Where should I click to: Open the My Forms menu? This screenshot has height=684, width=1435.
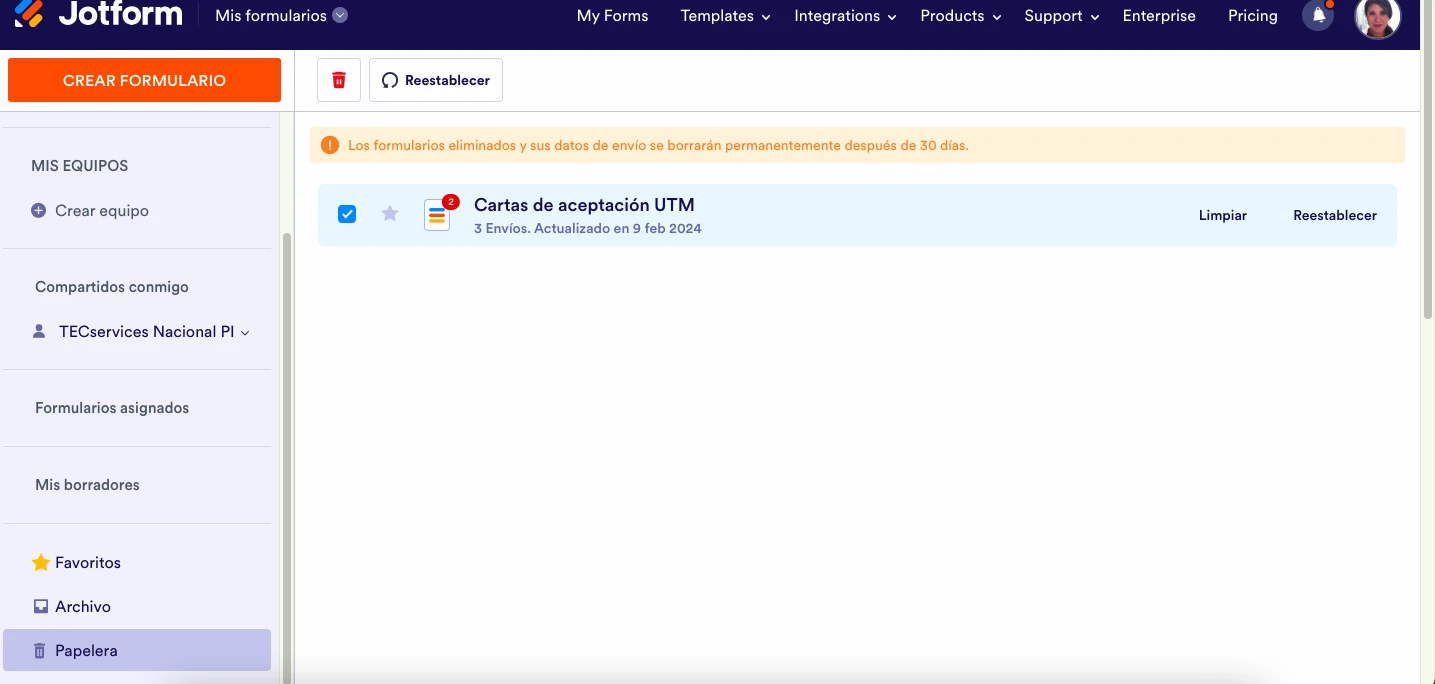(612, 16)
